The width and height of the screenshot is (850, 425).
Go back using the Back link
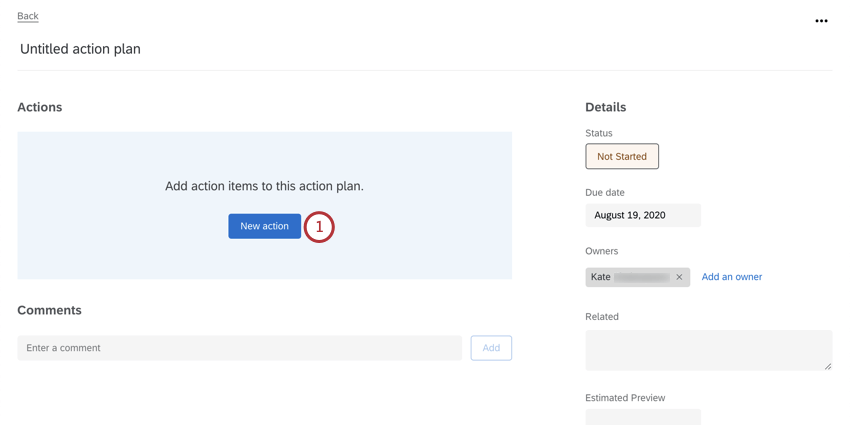coord(28,16)
